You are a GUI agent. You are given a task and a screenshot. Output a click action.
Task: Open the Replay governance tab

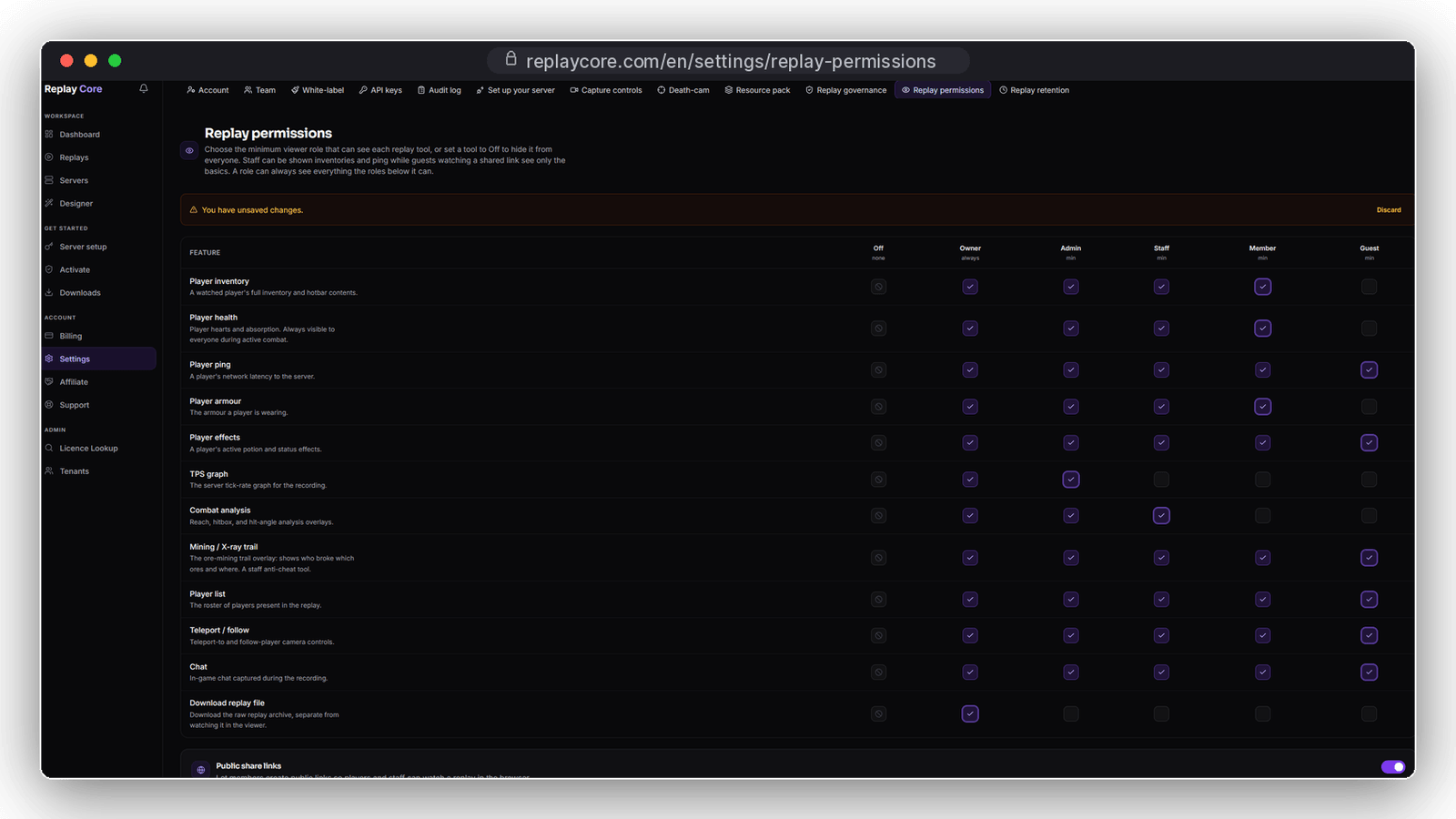pyautogui.click(x=845, y=90)
